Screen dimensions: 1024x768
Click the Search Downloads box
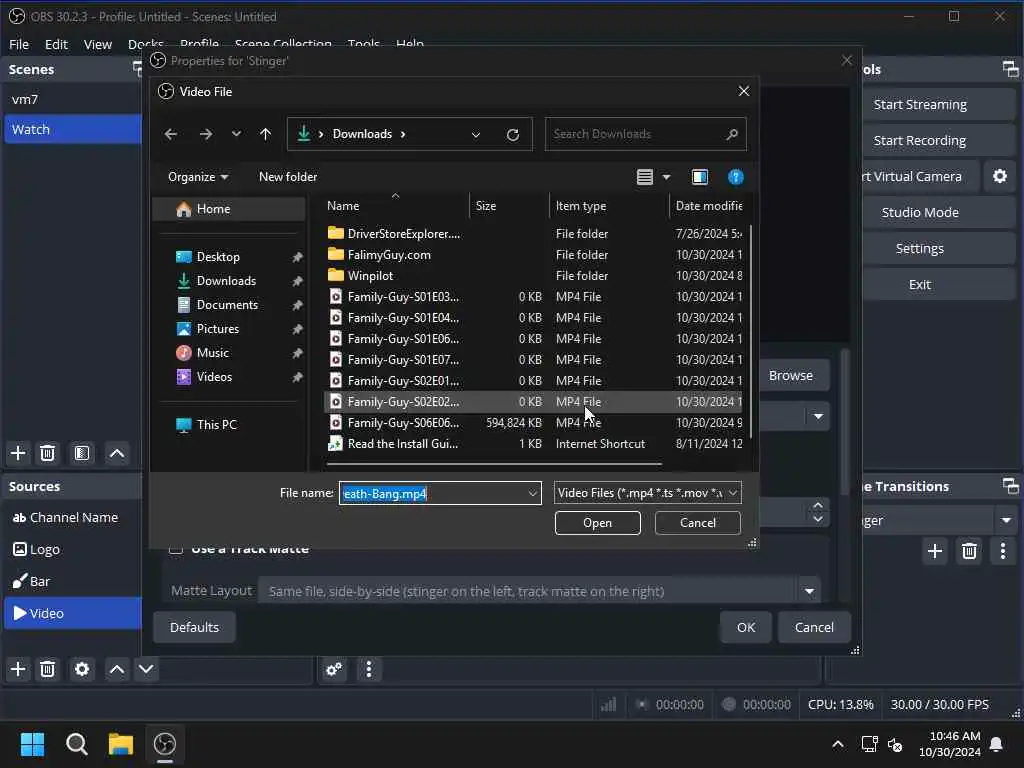(645, 134)
